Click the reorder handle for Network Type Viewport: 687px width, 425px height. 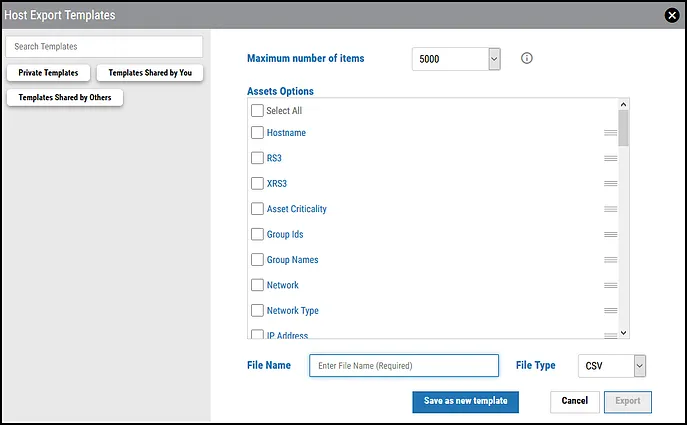coord(610,311)
